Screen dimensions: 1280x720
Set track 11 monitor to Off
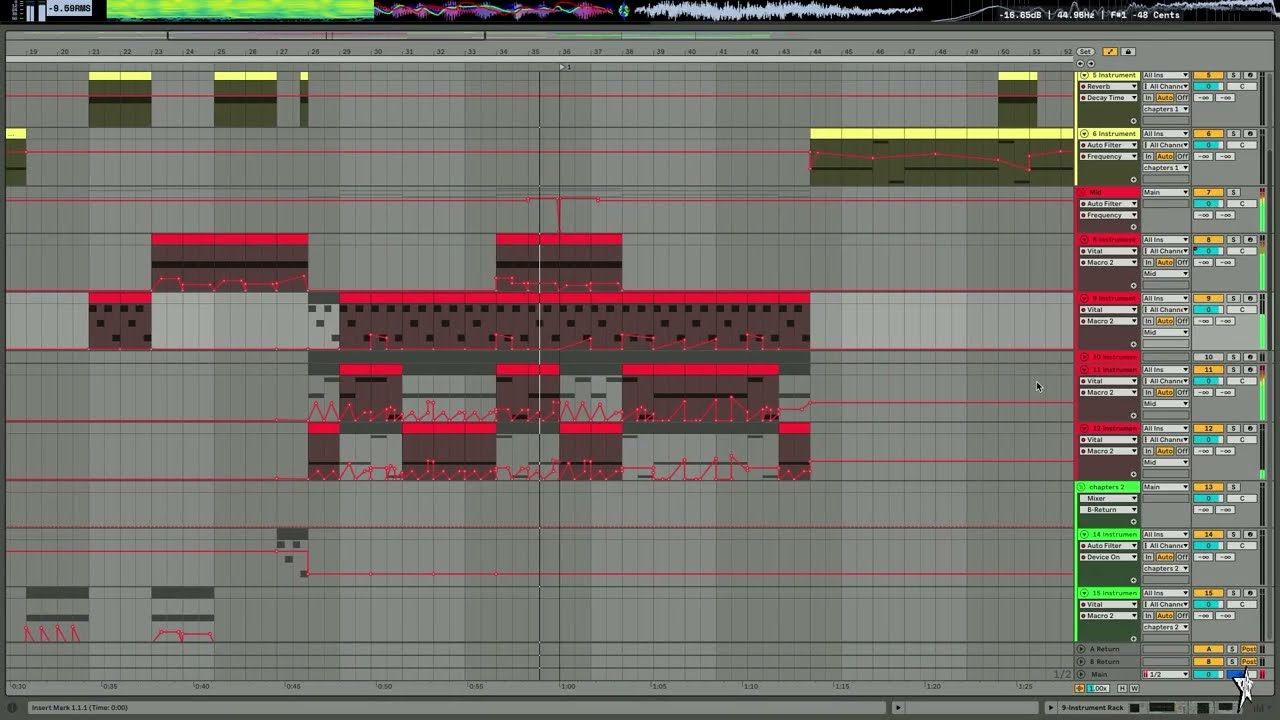[1182, 392]
